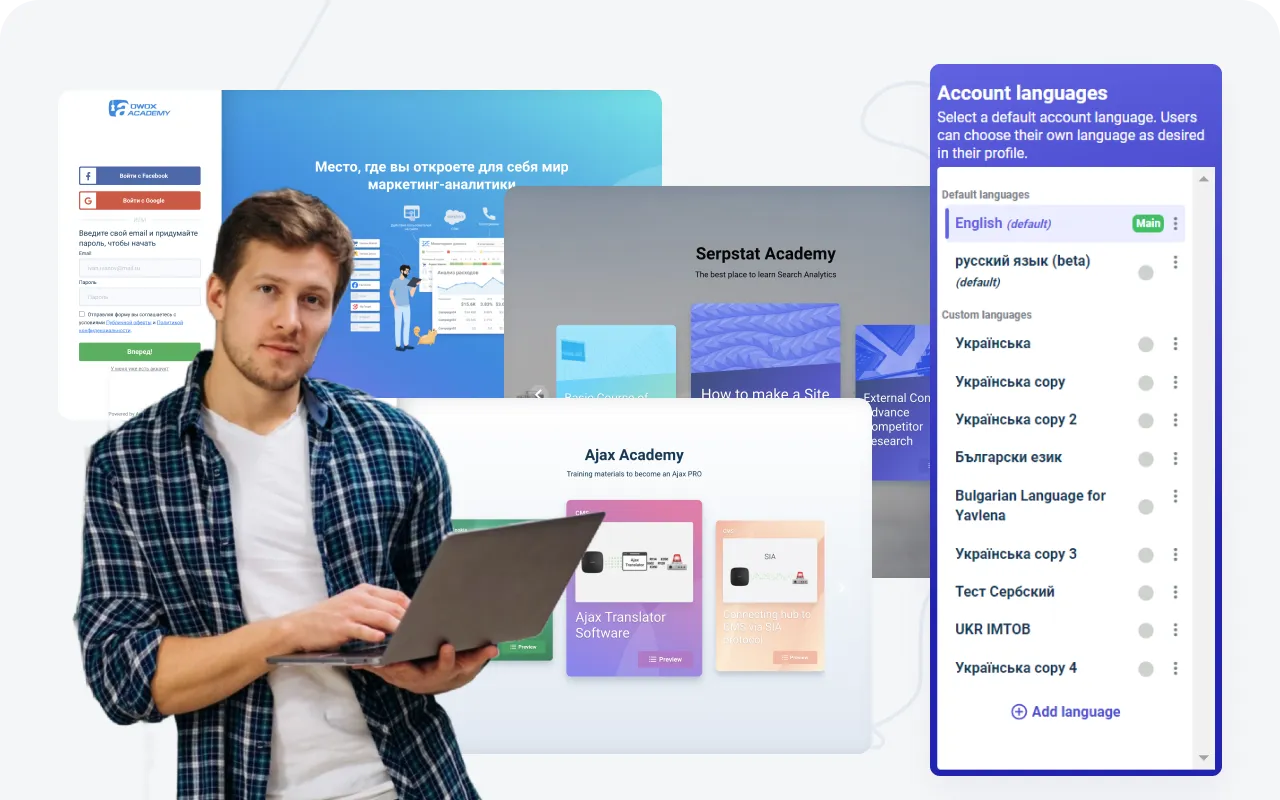Open options for Bulgarian Language for Yavlena

(1175, 496)
